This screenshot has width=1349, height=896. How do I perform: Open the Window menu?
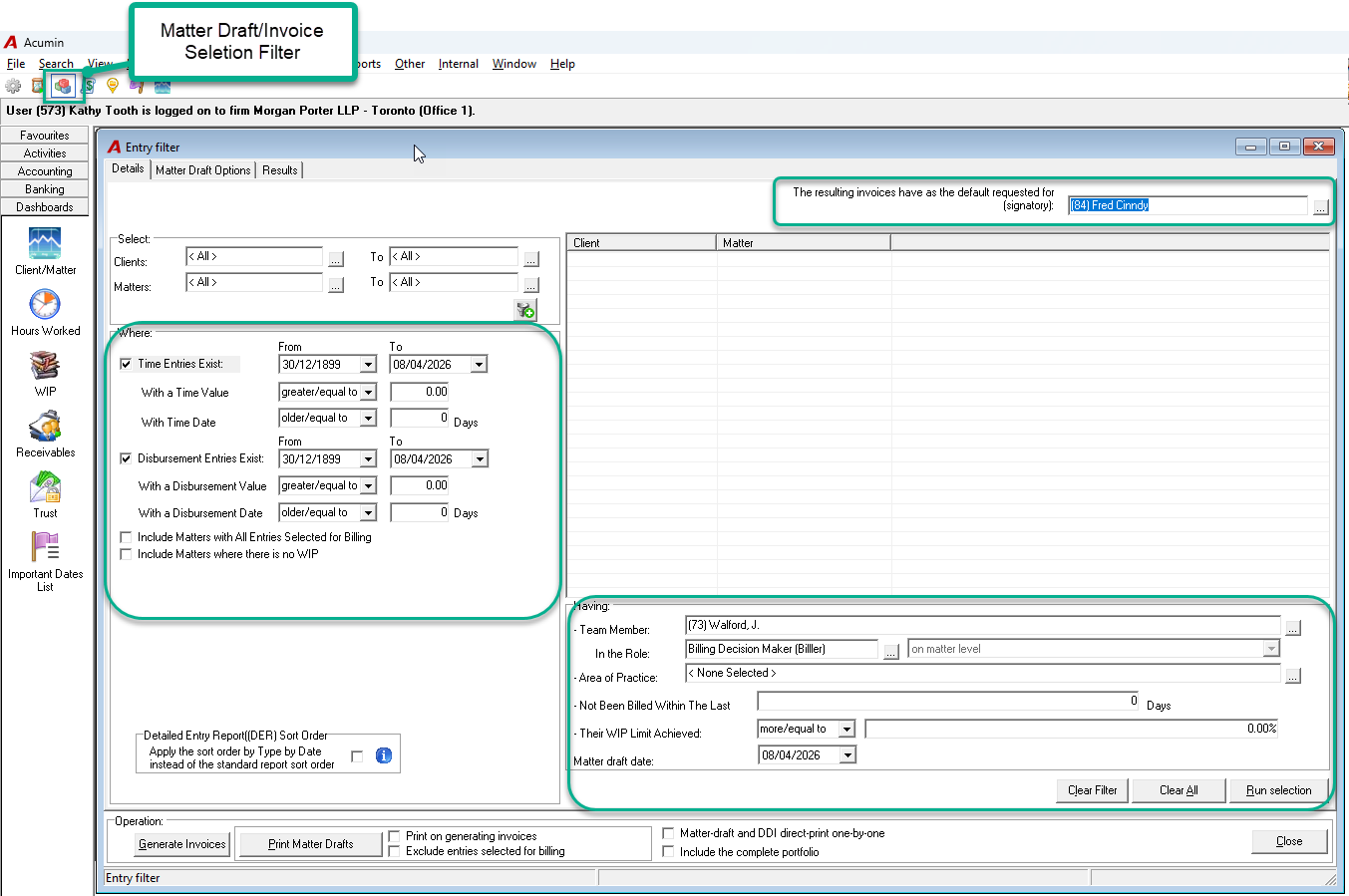pos(514,64)
